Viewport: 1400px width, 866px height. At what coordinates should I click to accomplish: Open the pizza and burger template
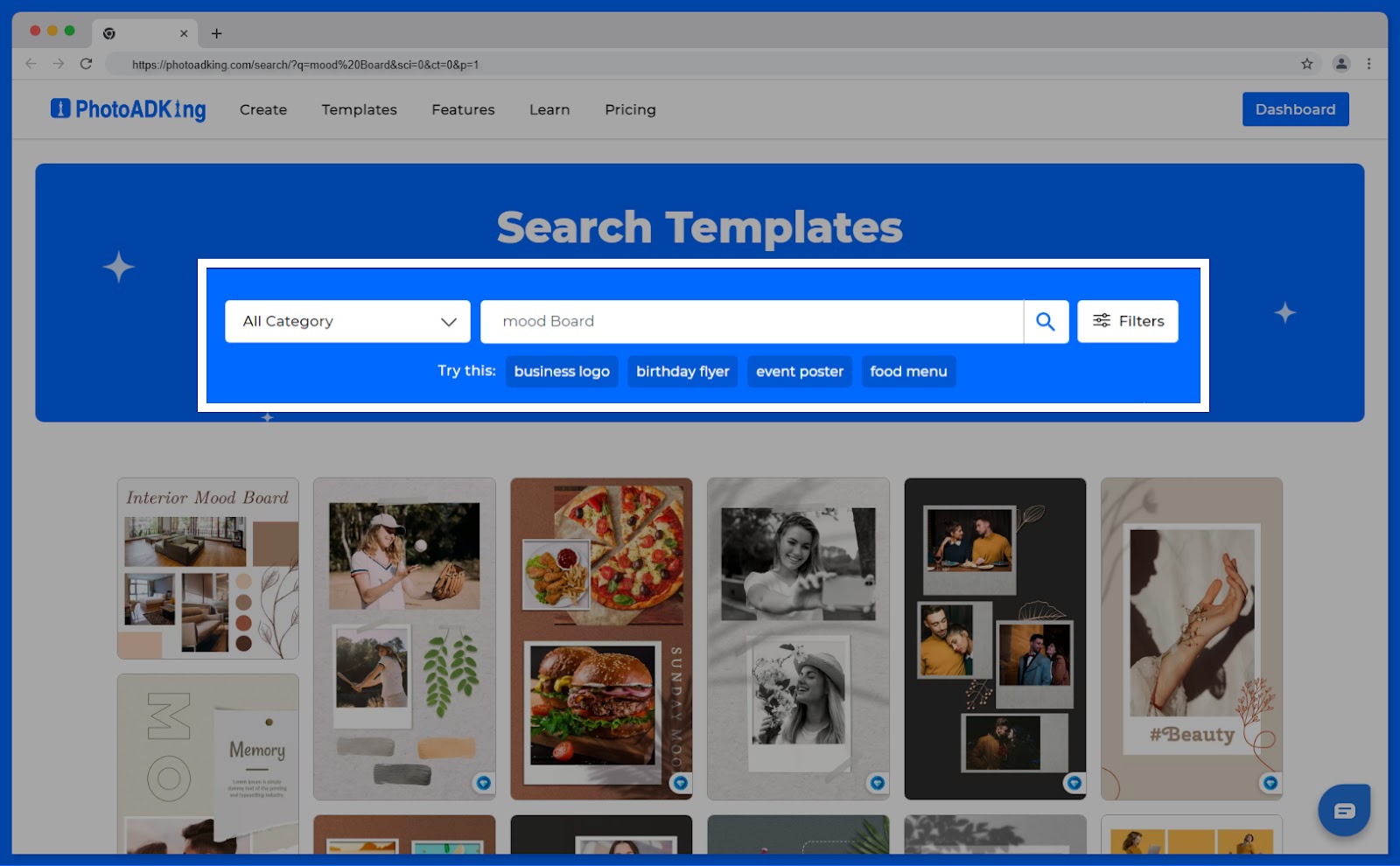(x=601, y=639)
